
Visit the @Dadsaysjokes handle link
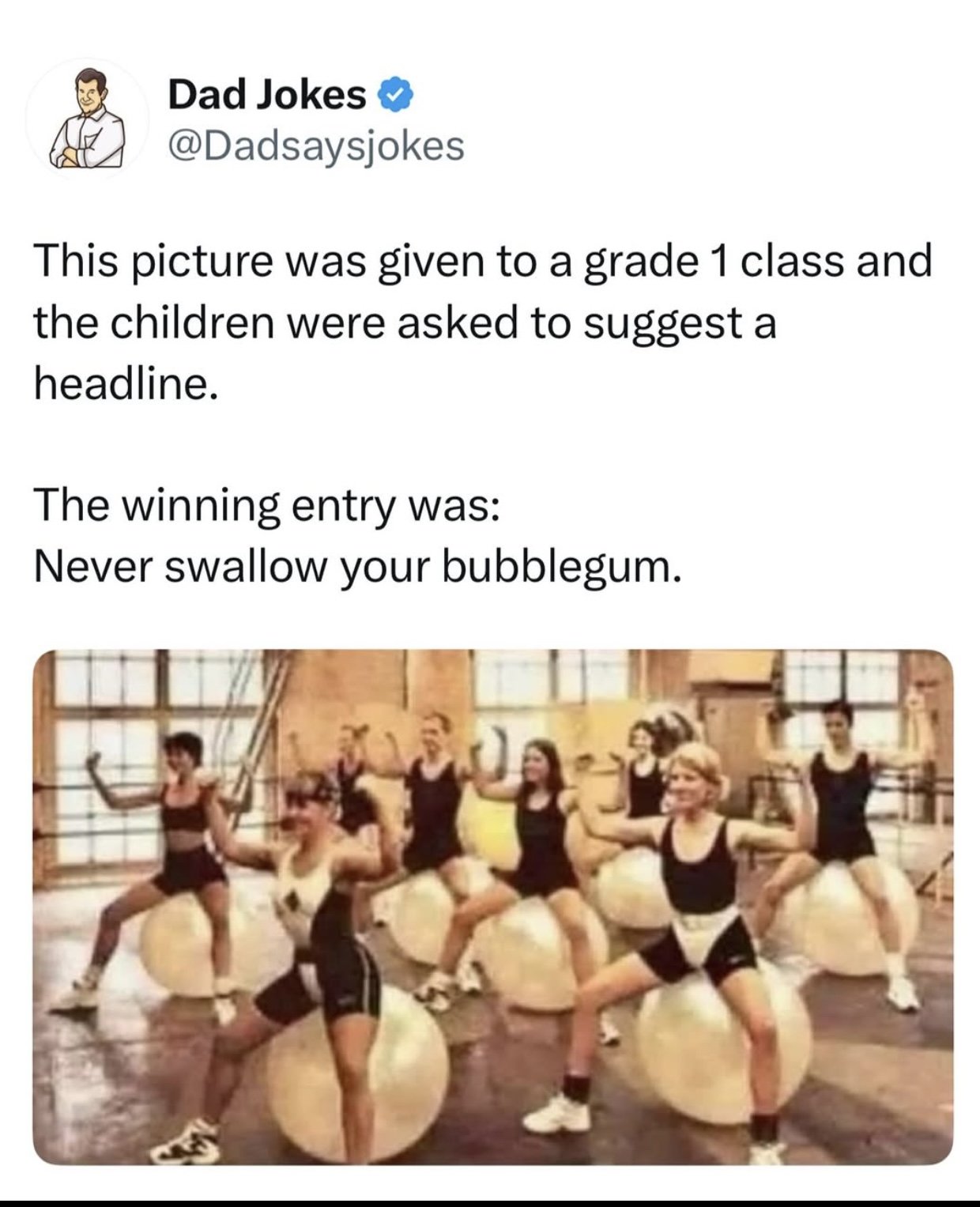[x=316, y=145]
